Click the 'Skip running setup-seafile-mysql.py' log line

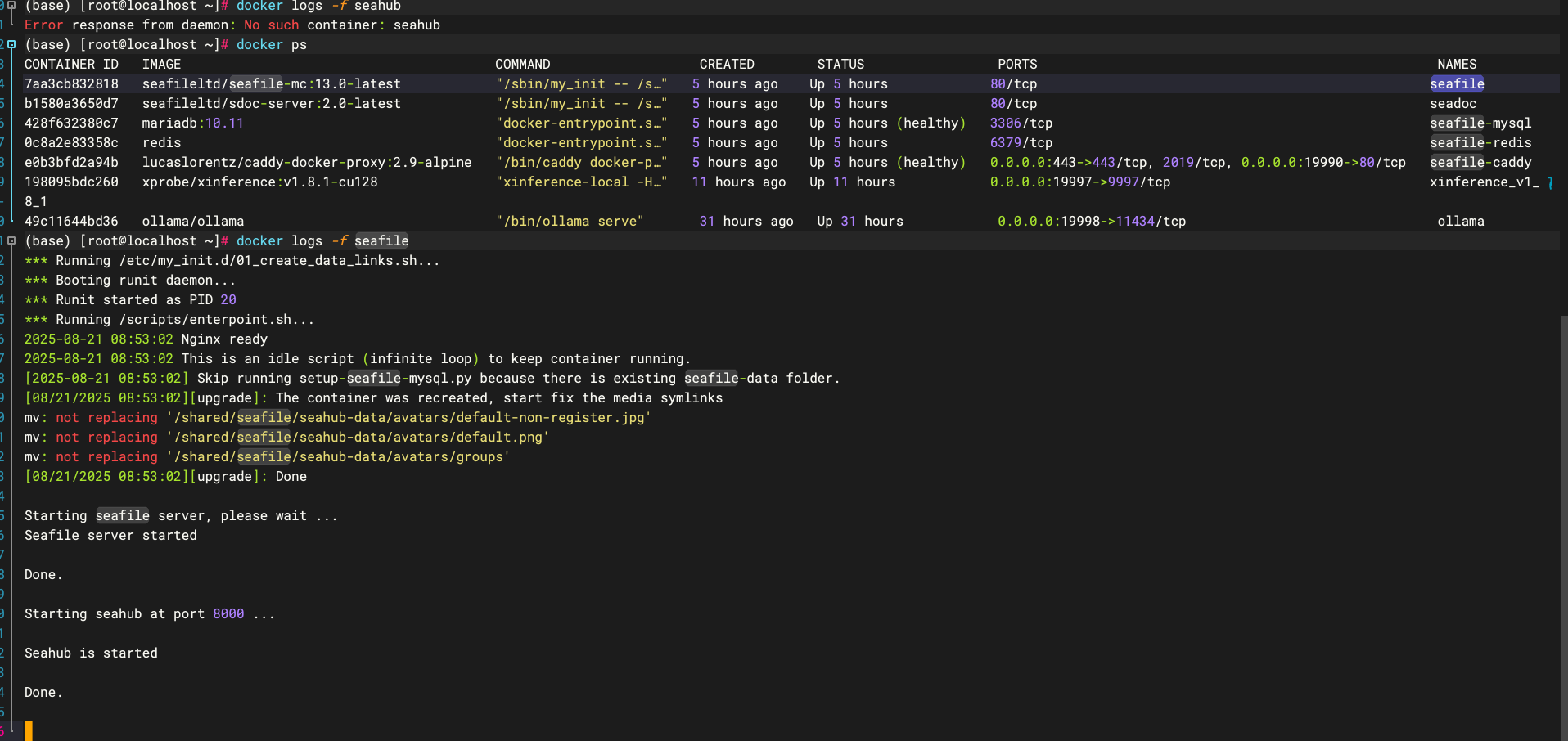432,378
